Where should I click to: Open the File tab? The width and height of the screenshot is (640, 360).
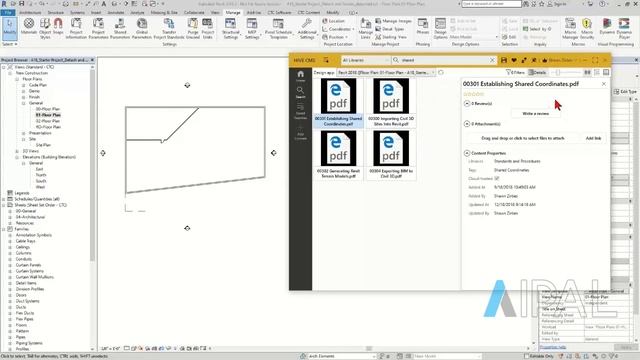point(8,13)
